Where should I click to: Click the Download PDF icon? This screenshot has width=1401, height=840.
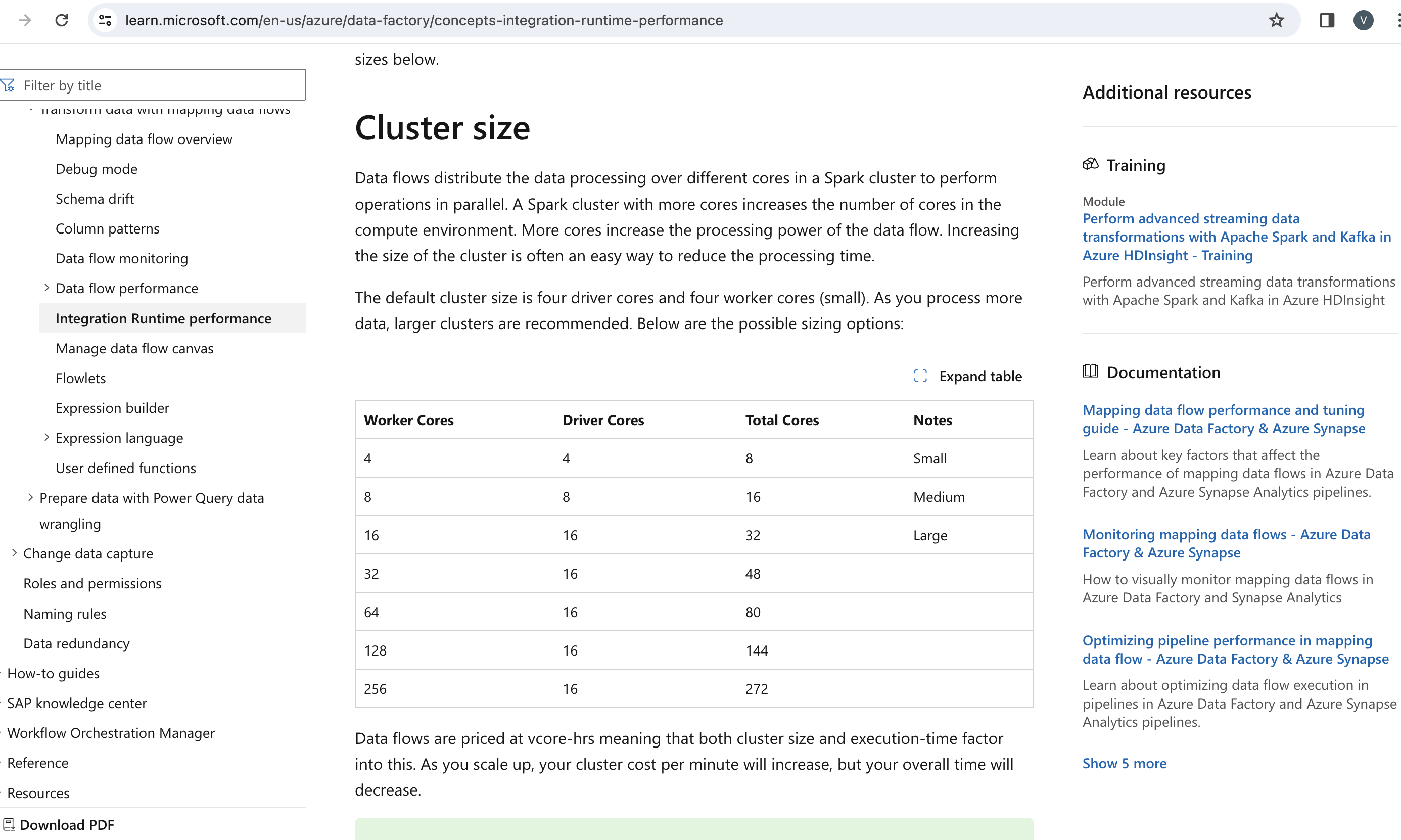[9, 825]
